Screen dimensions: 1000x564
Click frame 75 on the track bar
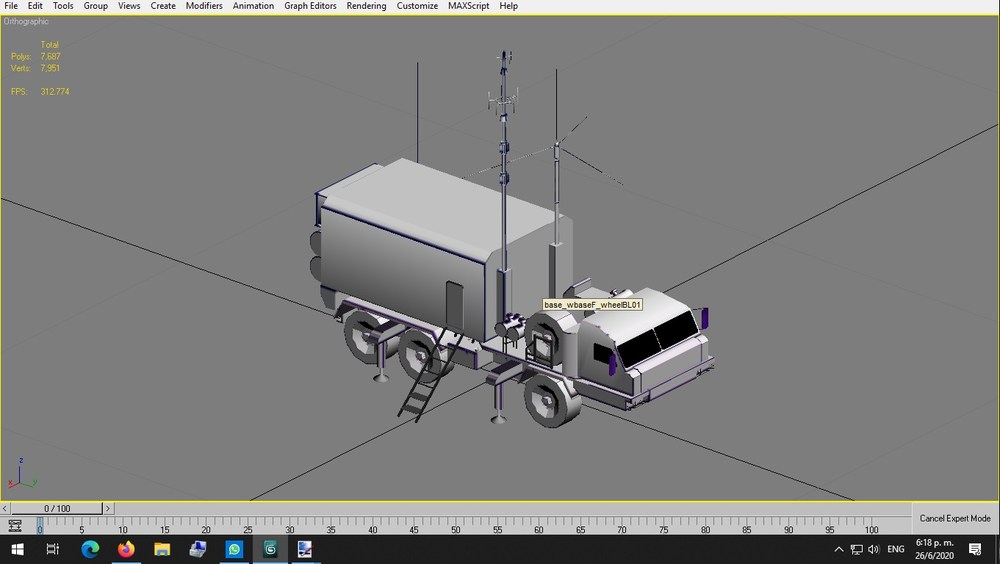click(663, 525)
